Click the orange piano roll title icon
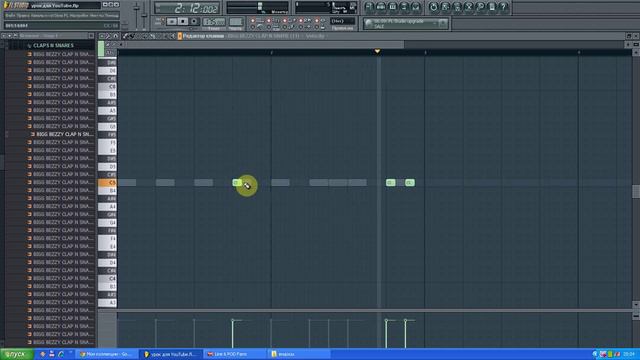640x360 pixels. tap(180, 36)
